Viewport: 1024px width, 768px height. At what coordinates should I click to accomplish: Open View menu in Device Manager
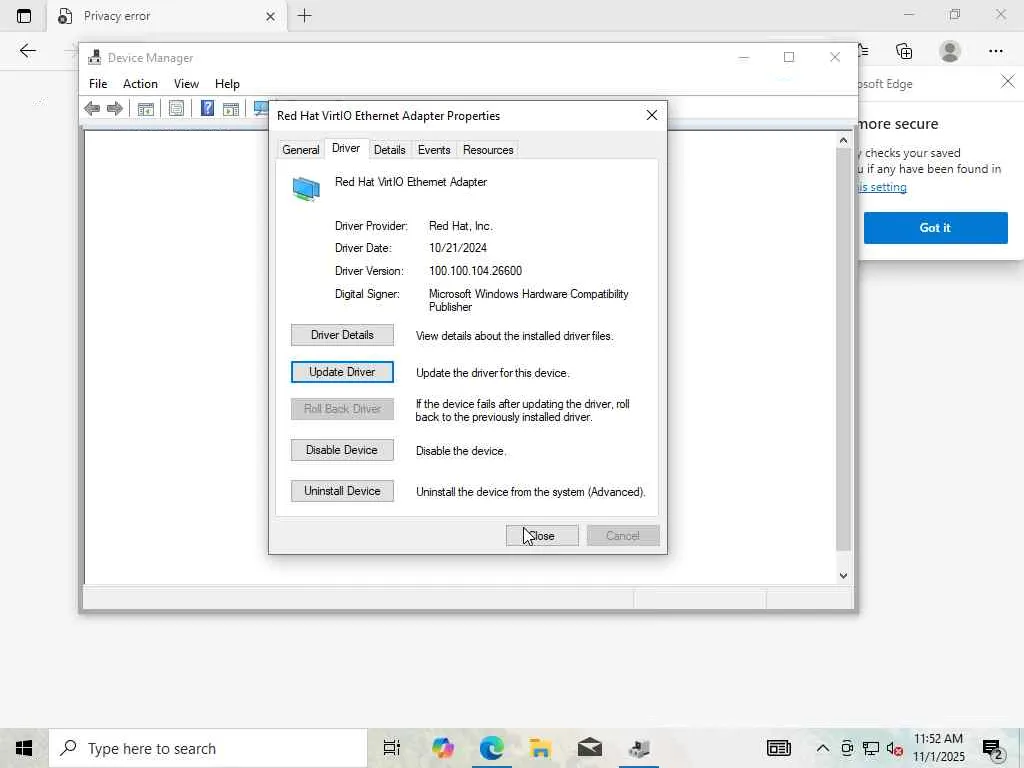click(x=186, y=84)
